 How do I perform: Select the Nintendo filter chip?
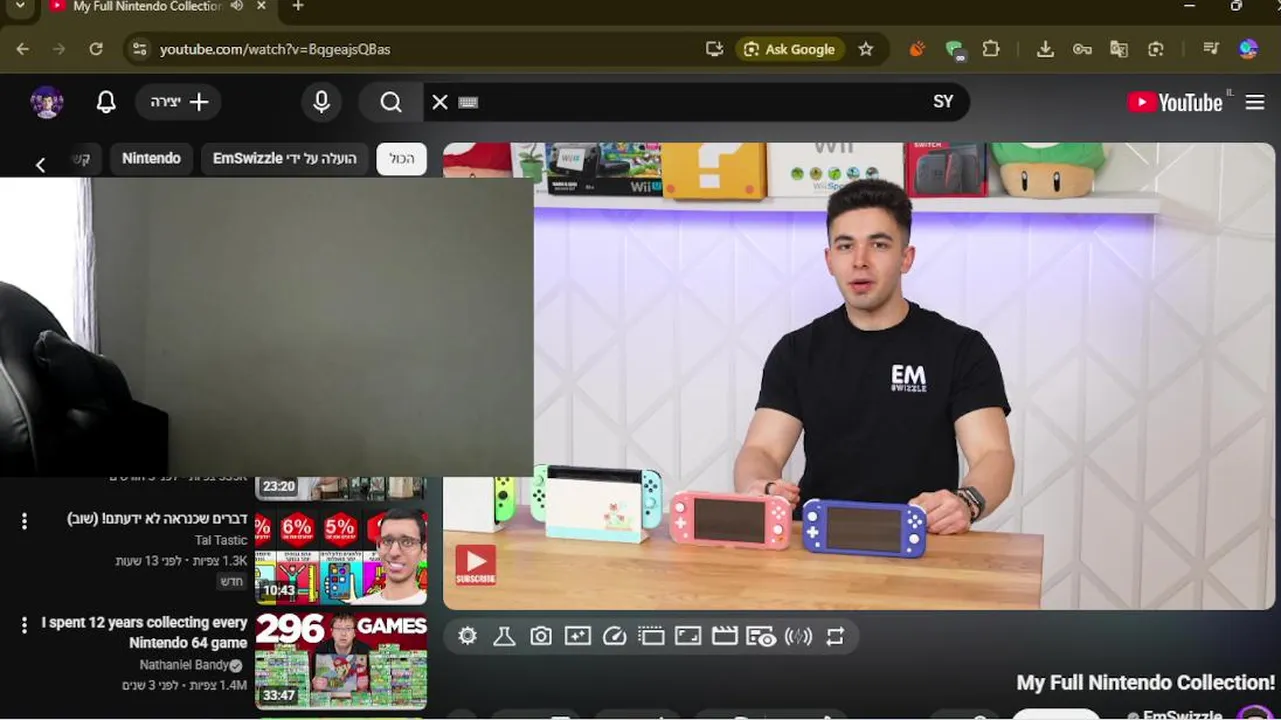tap(152, 159)
